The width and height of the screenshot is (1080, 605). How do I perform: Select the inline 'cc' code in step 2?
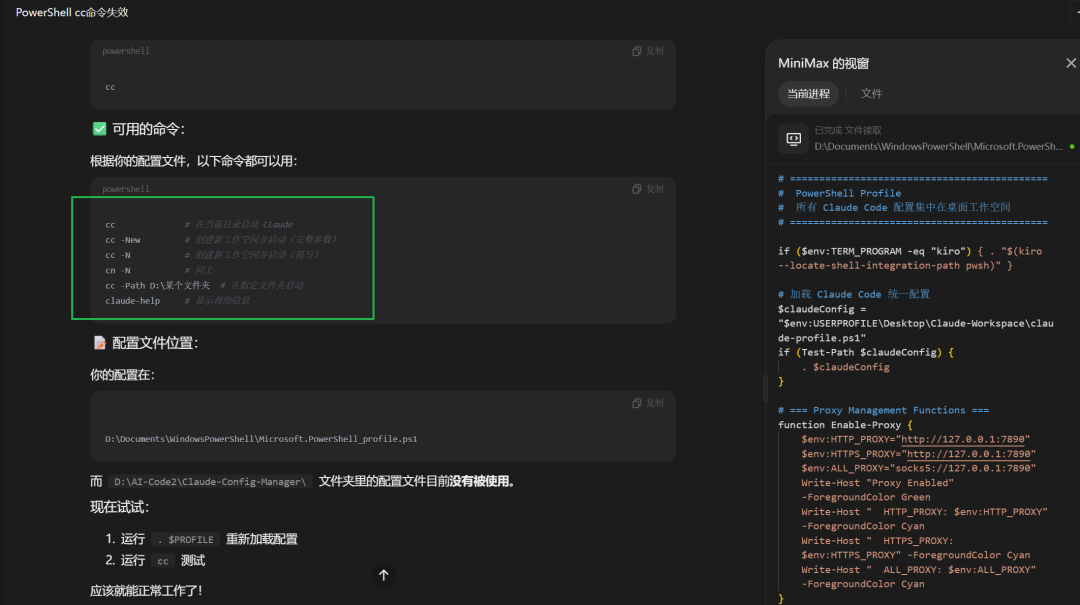(x=163, y=561)
